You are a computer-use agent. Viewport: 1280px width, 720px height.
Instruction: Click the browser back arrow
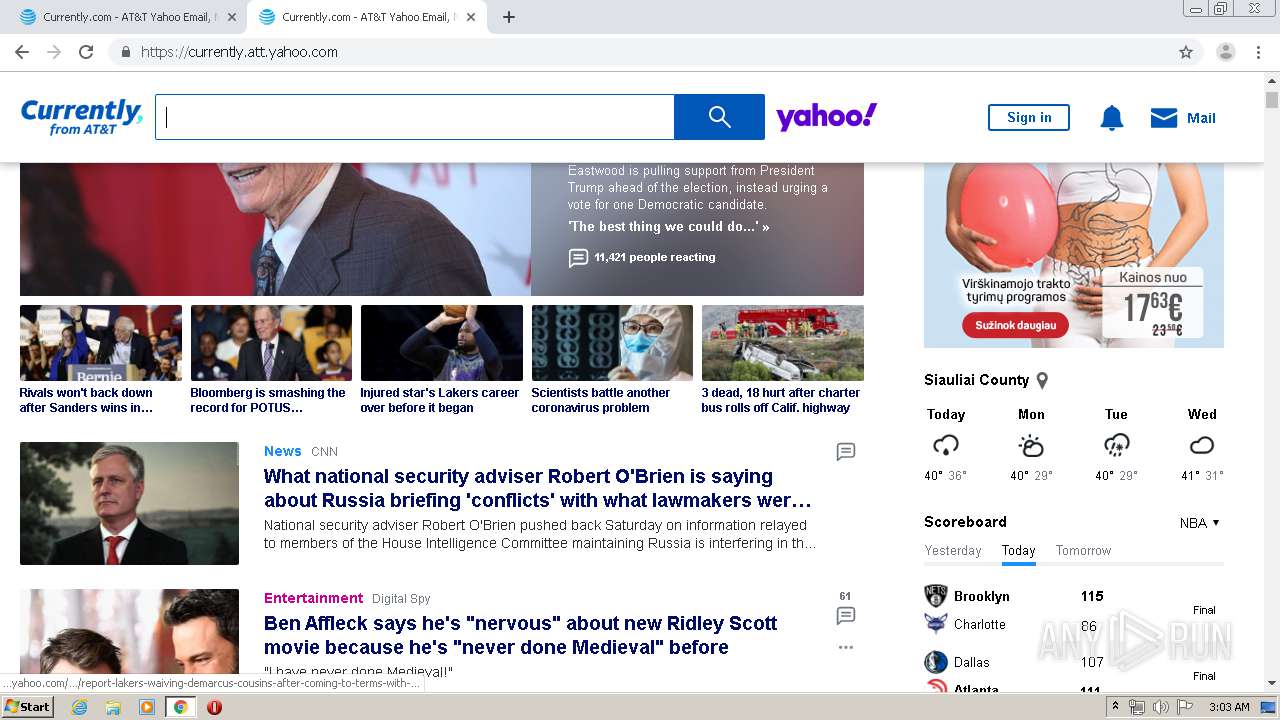(22, 52)
